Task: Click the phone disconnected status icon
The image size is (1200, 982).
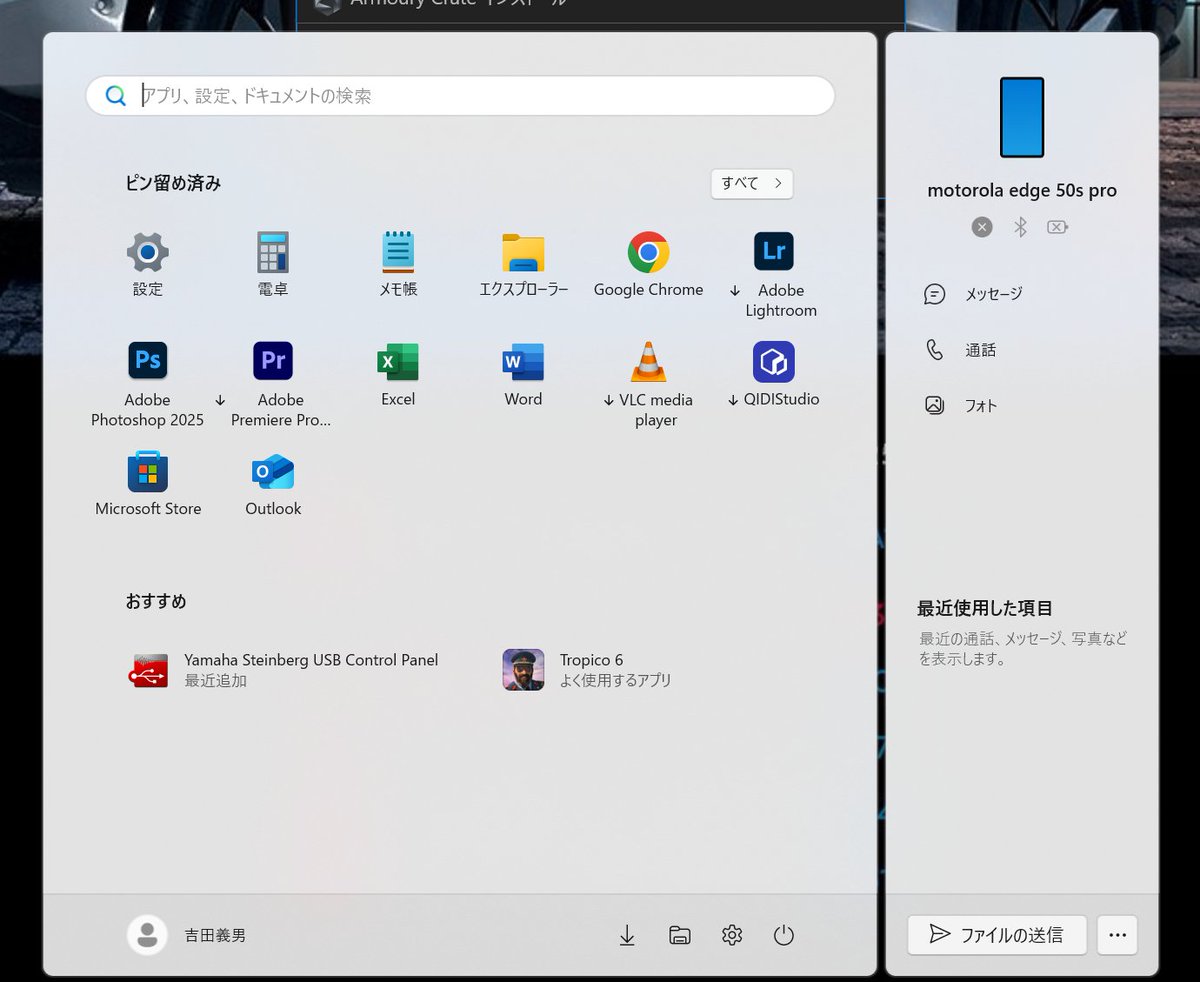Action: click(x=982, y=227)
